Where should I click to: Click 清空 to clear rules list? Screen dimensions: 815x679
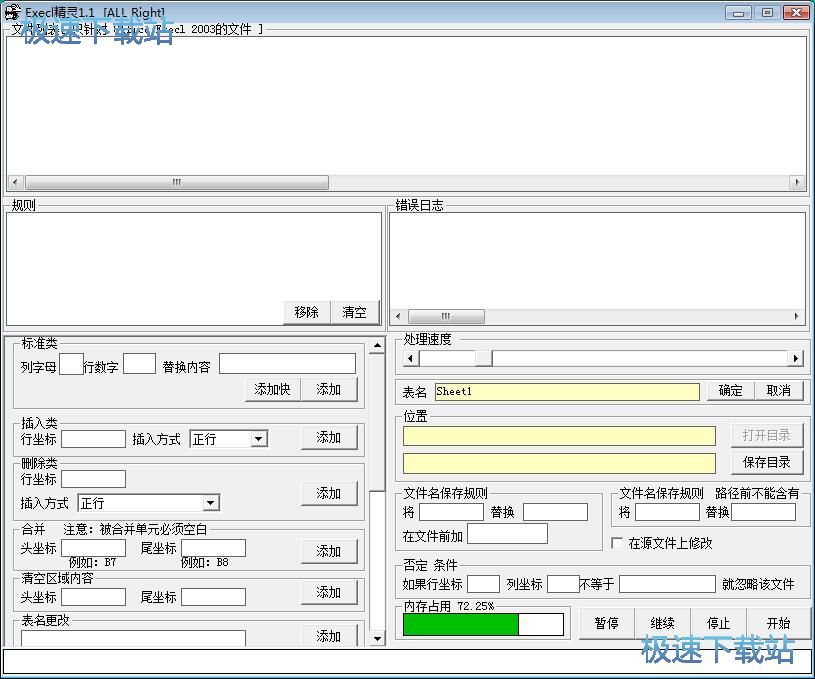point(354,312)
